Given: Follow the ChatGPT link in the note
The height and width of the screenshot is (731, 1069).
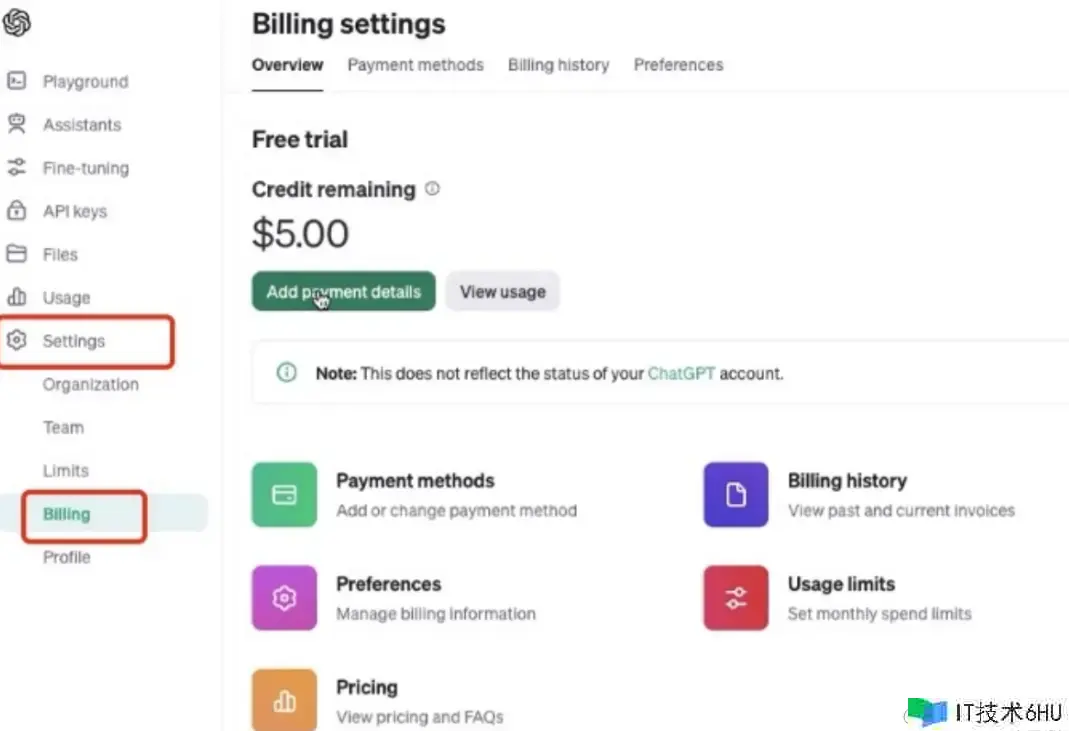Looking at the screenshot, I should pos(681,374).
